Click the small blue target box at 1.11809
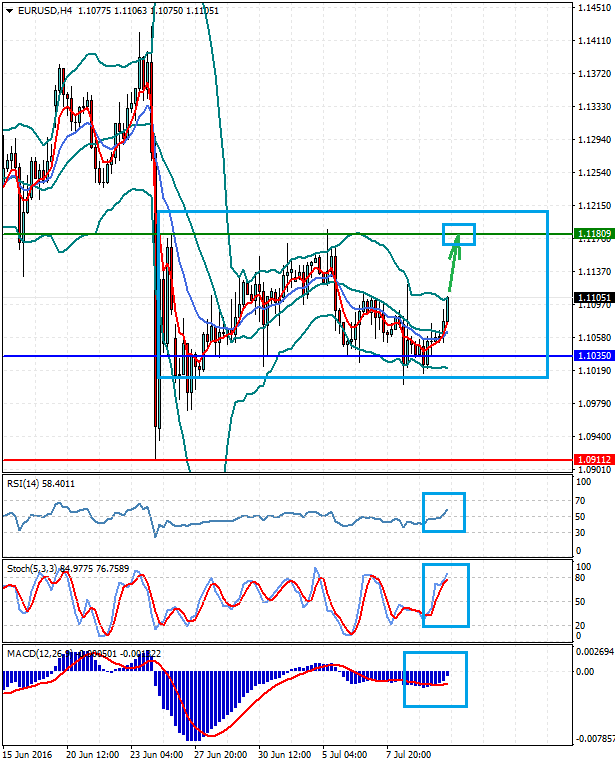The image size is (615, 766). (459, 233)
